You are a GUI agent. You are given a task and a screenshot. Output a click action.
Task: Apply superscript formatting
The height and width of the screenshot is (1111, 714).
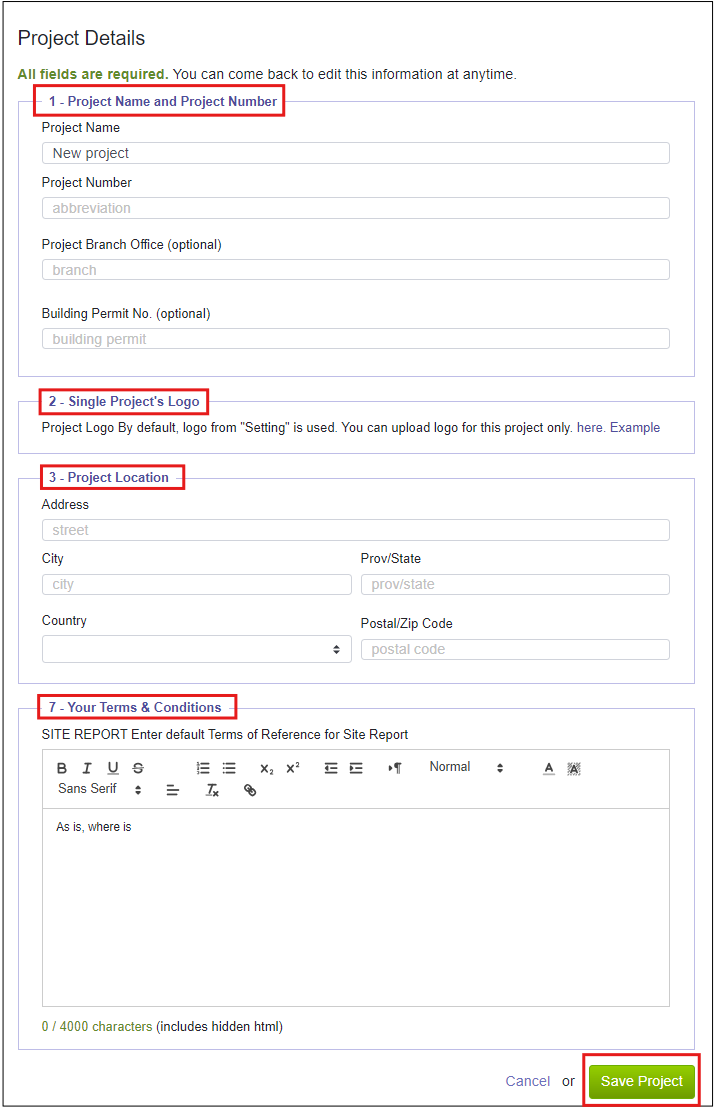coord(293,768)
